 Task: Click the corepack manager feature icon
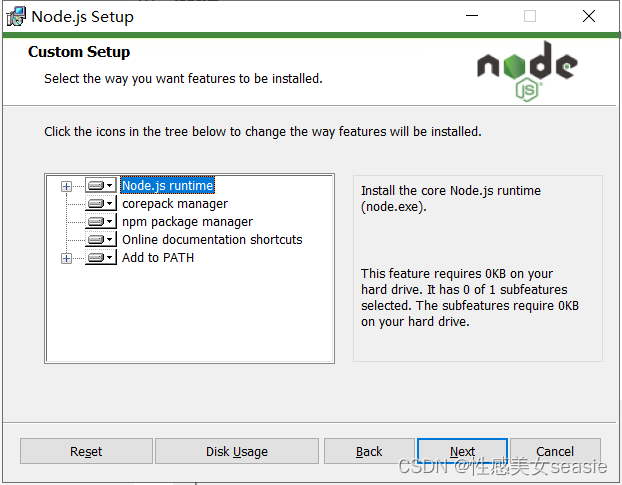(100, 204)
